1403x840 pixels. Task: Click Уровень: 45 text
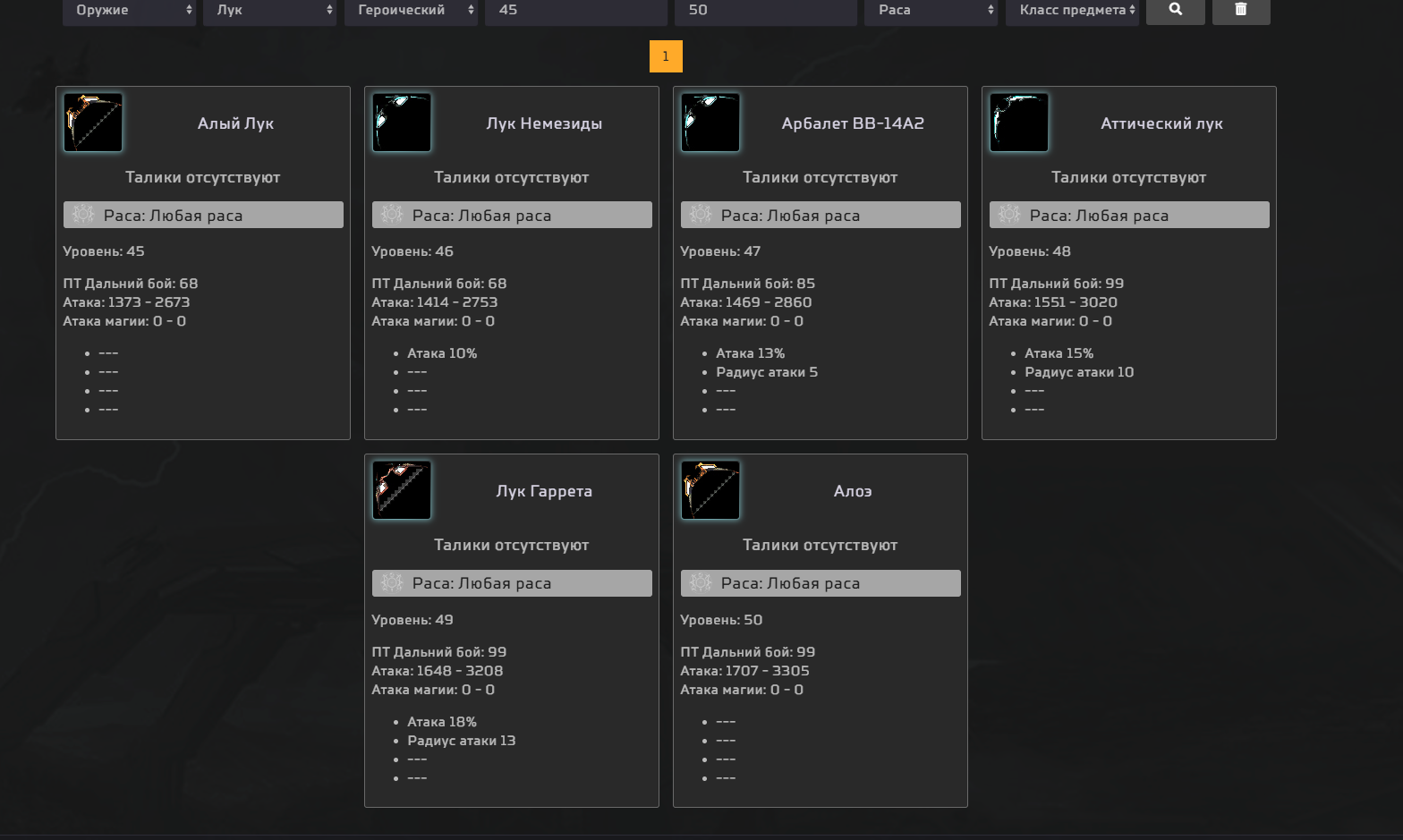pos(104,251)
